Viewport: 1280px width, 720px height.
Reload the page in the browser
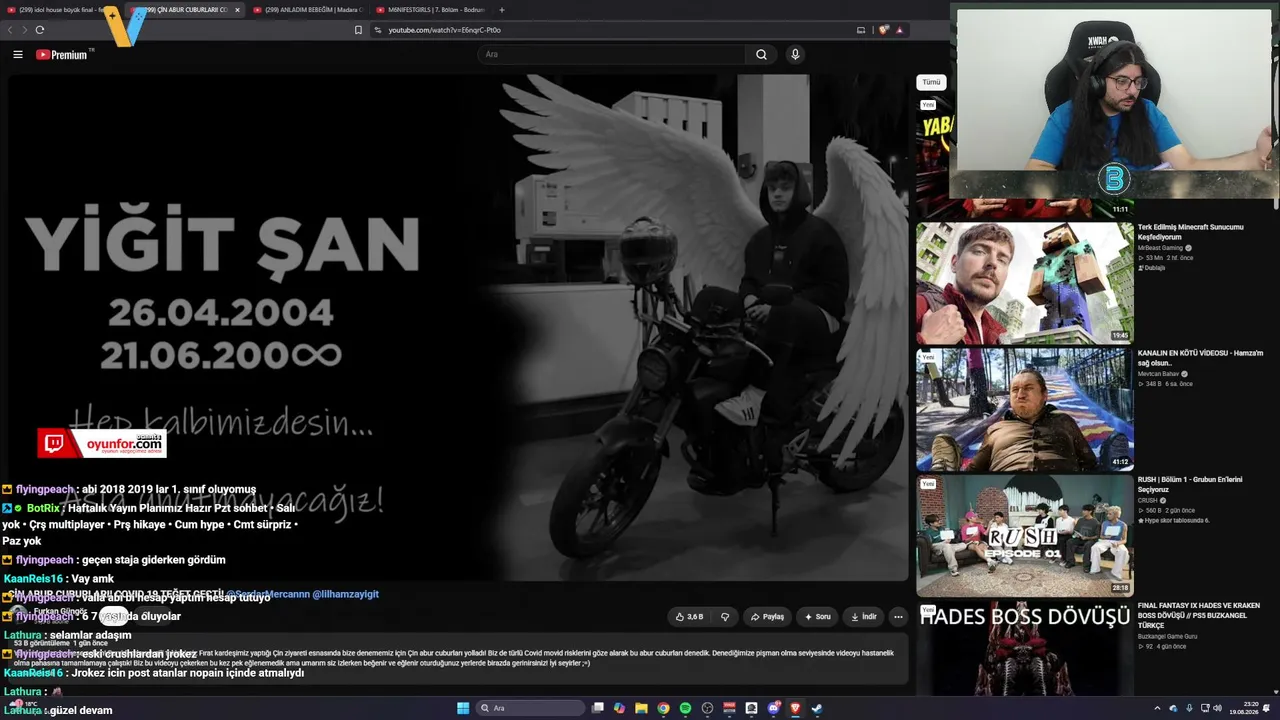tap(40, 30)
